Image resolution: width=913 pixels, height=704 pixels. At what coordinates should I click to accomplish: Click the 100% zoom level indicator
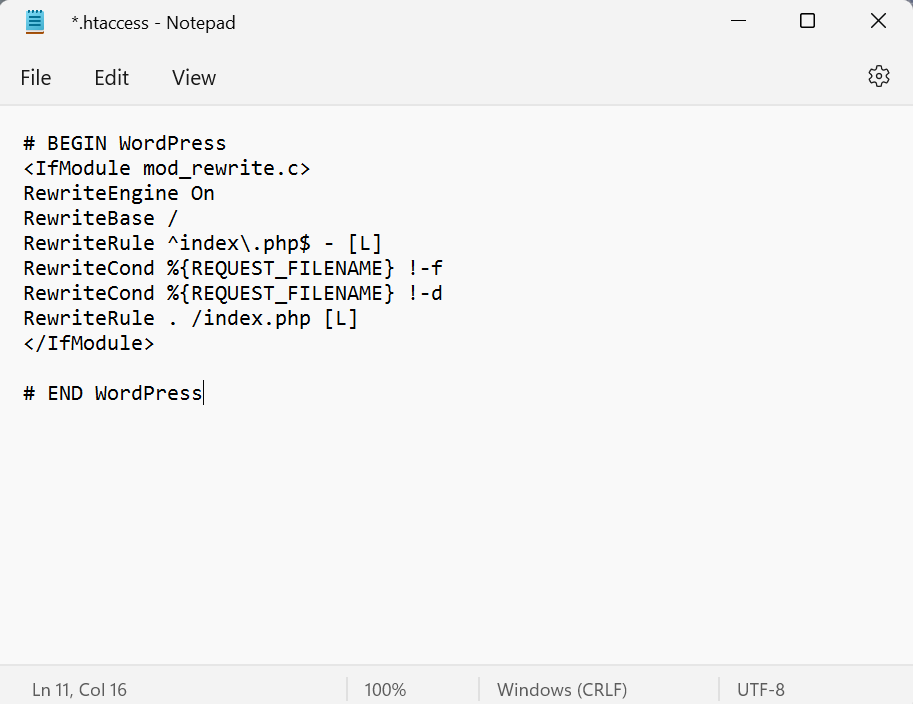(x=385, y=689)
